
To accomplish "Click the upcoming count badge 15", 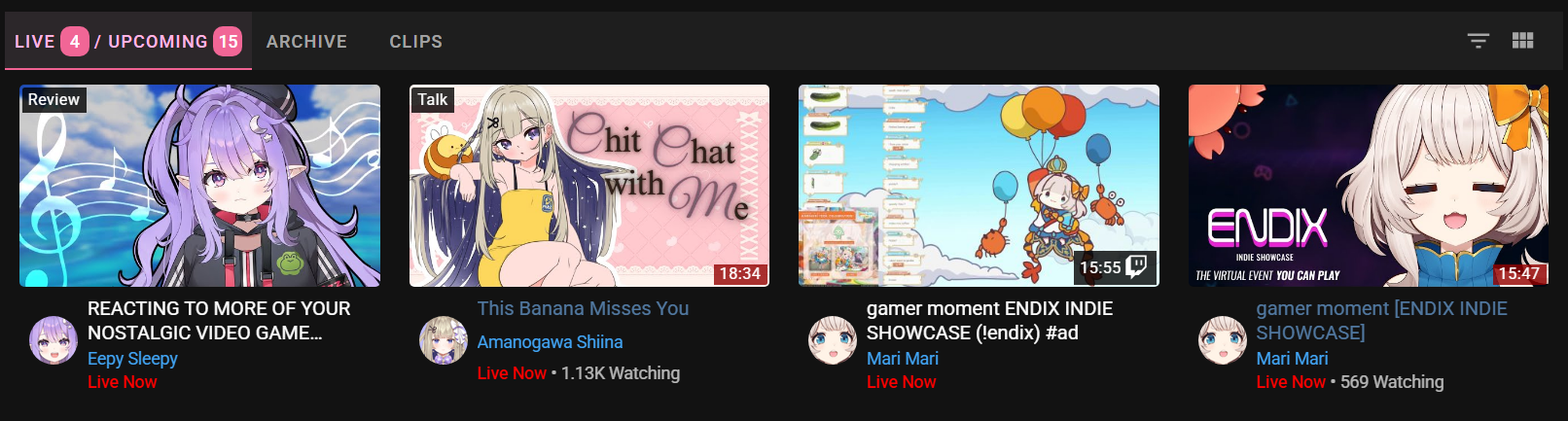I will [228, 42].
